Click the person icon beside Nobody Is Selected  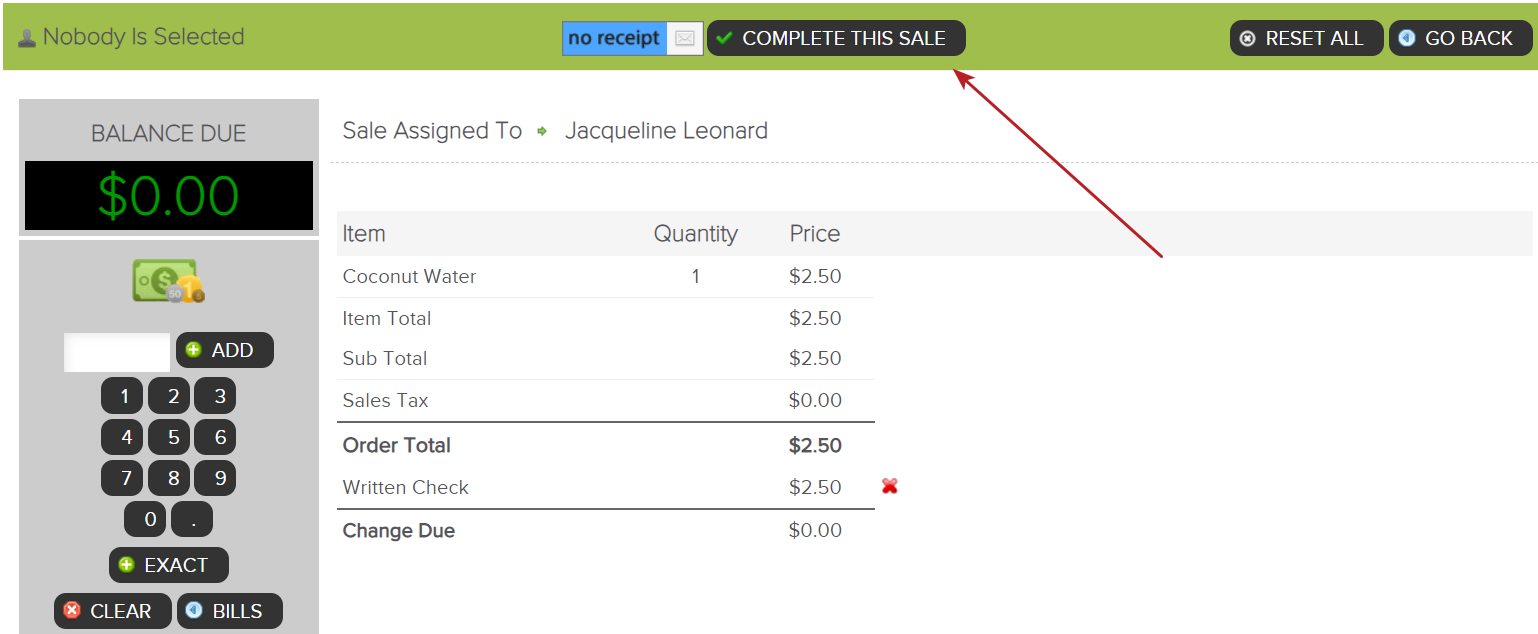click(x=27, y=39)
